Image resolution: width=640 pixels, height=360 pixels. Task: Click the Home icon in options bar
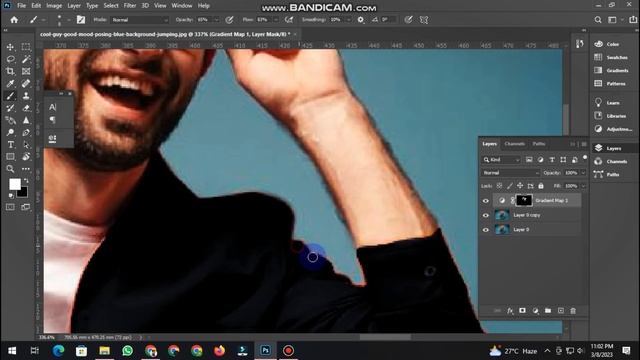(14, 20)
